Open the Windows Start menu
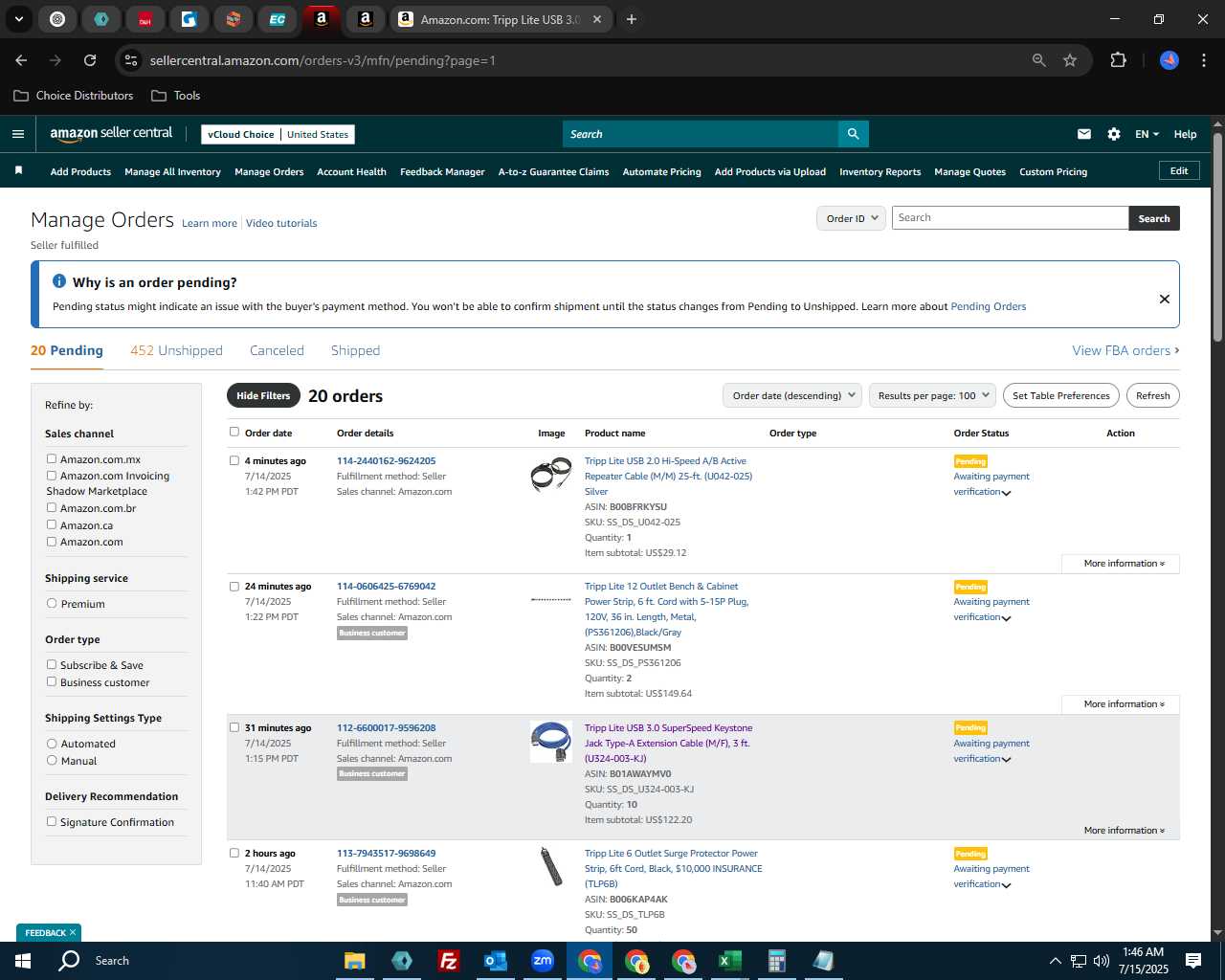 click(x=23, y=961)
